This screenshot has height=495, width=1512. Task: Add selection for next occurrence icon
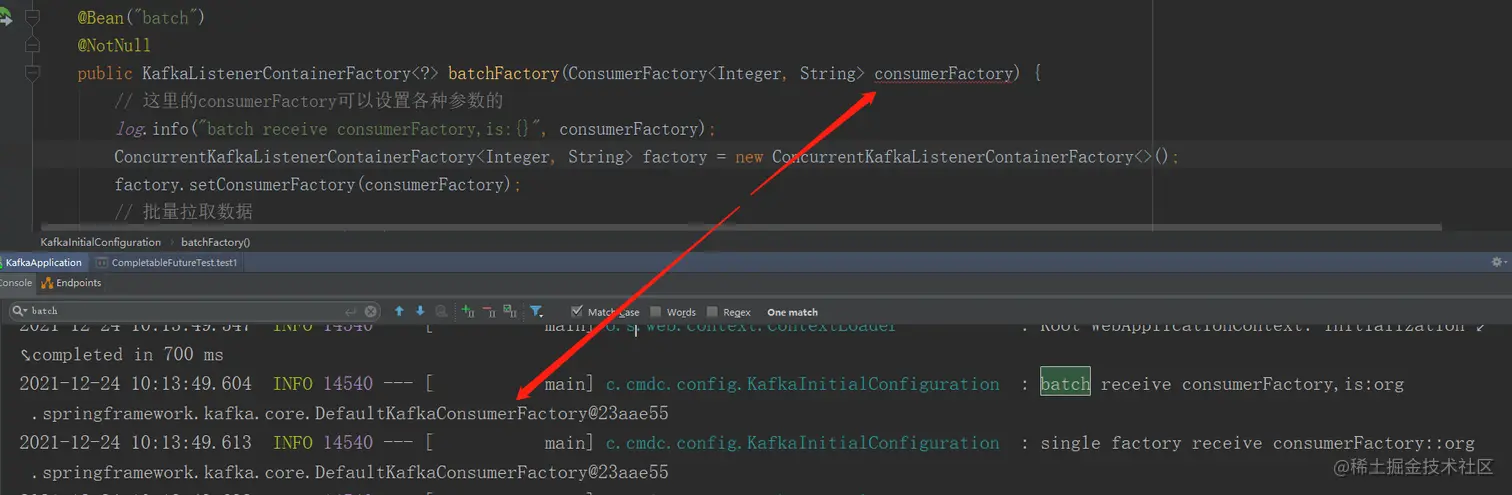click(x=468, y=311)
